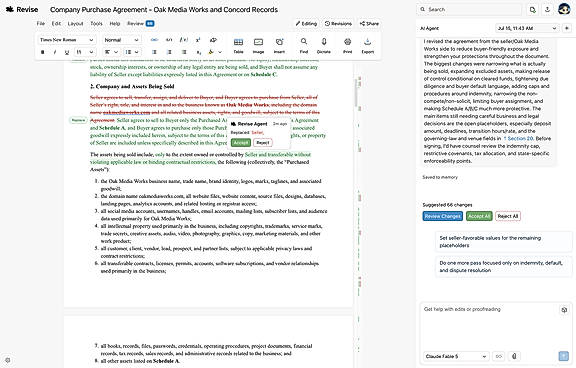Reject the Revise Agent suggestion in popup

263,142
